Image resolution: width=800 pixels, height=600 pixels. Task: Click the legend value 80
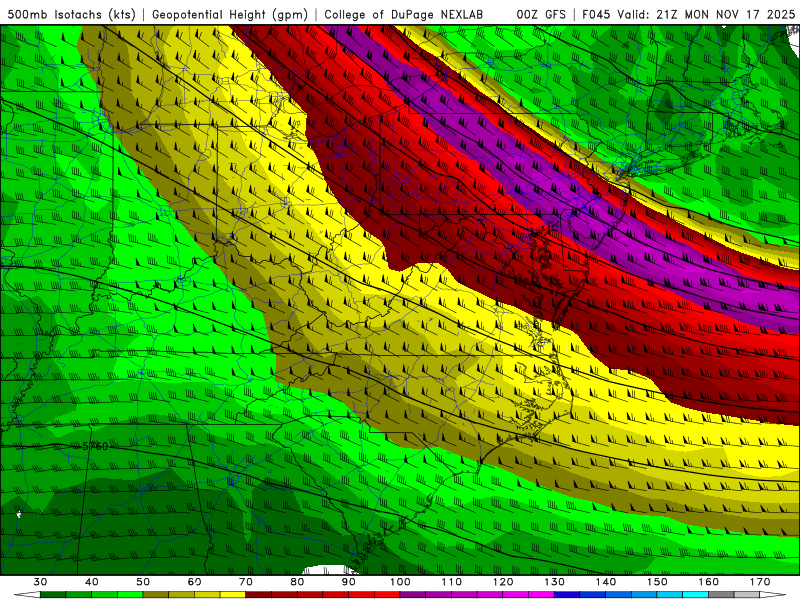pyautogui.click(x=297, y=582)
